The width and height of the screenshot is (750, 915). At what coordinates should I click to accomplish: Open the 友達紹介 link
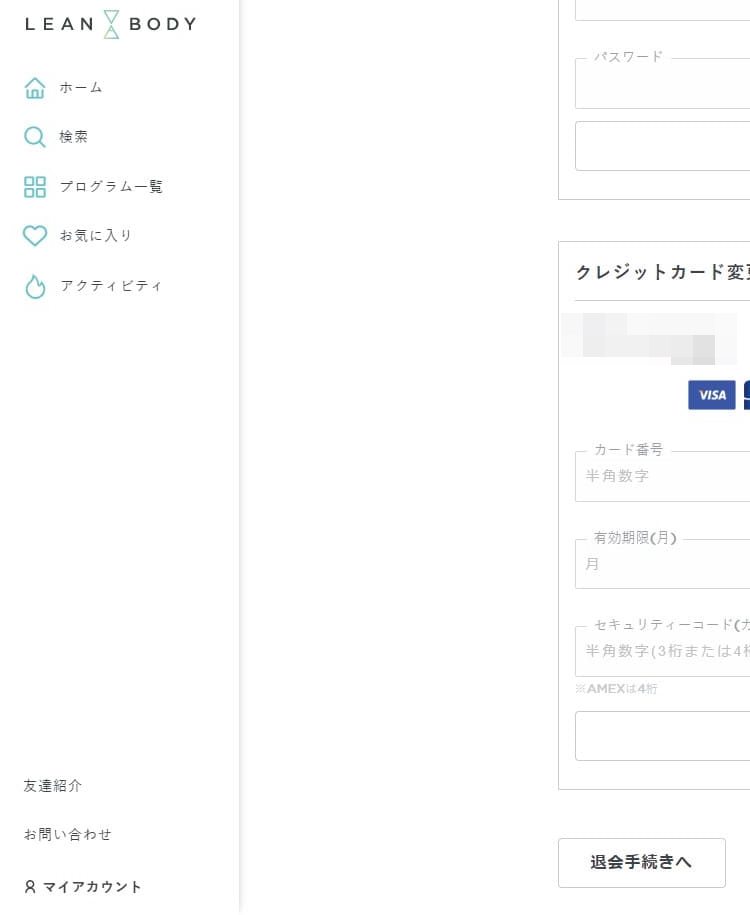53,785
